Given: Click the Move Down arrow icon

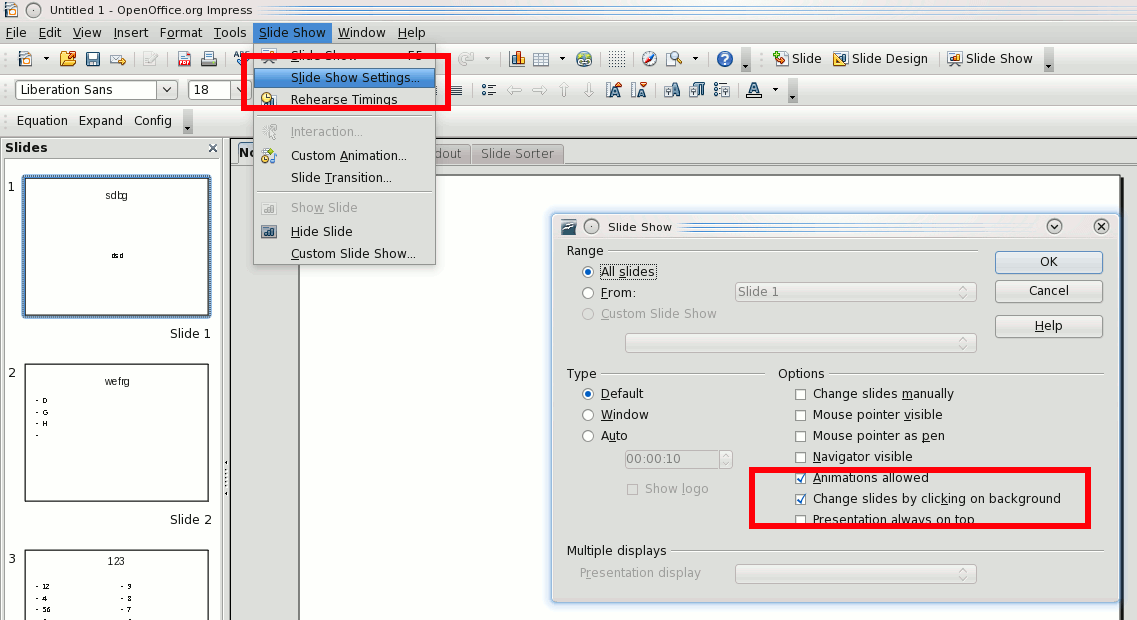Looking at the screenshot, I should coord(589,90).
